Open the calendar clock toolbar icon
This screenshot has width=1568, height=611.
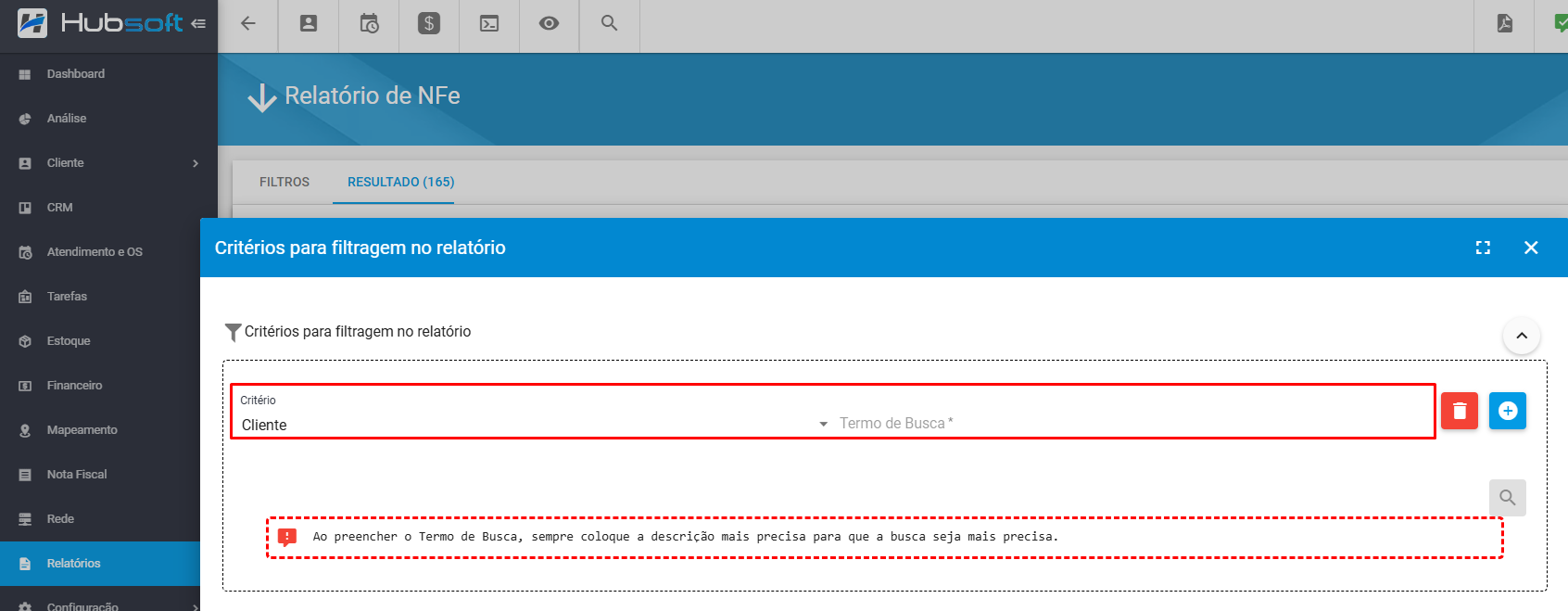tap(369, 23)
